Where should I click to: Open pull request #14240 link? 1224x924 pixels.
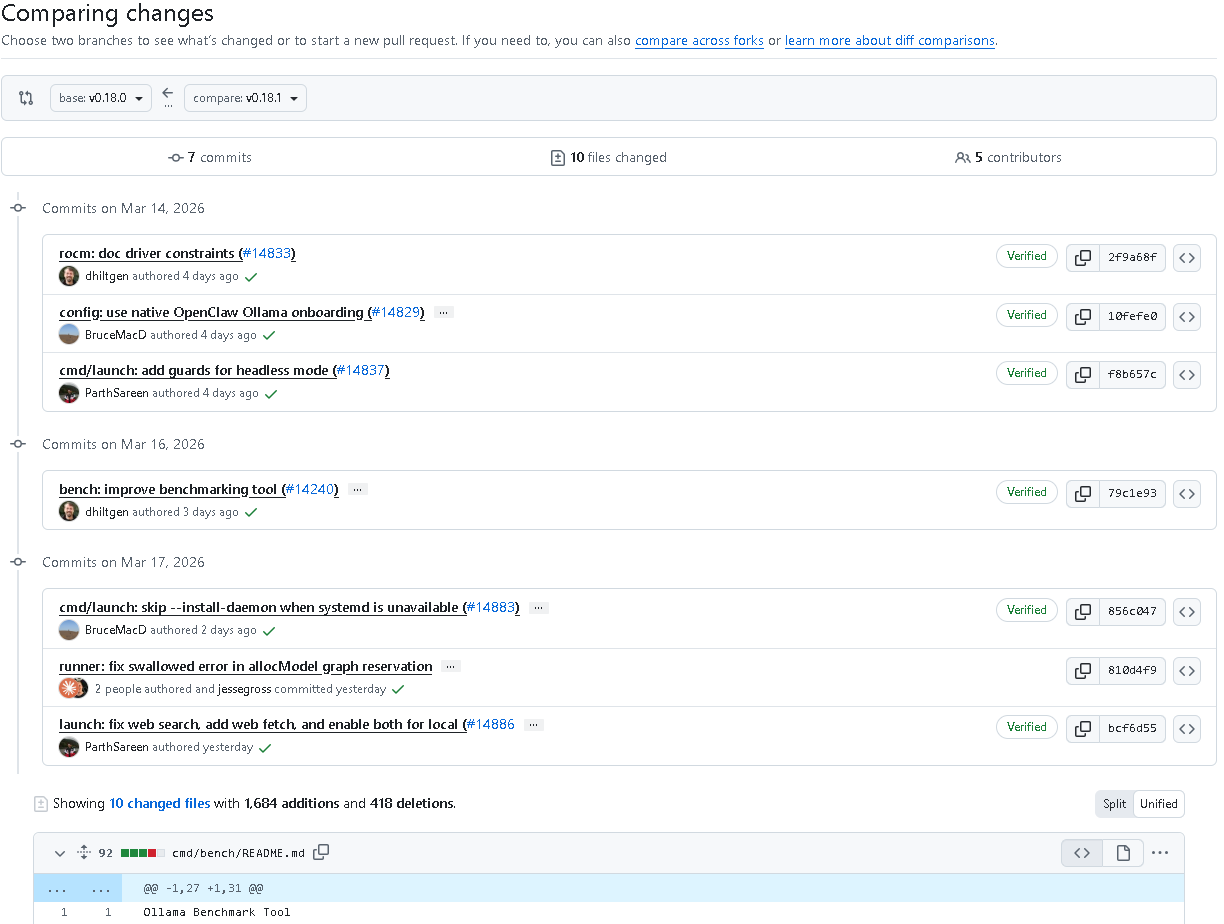click(x=309, y=490)
